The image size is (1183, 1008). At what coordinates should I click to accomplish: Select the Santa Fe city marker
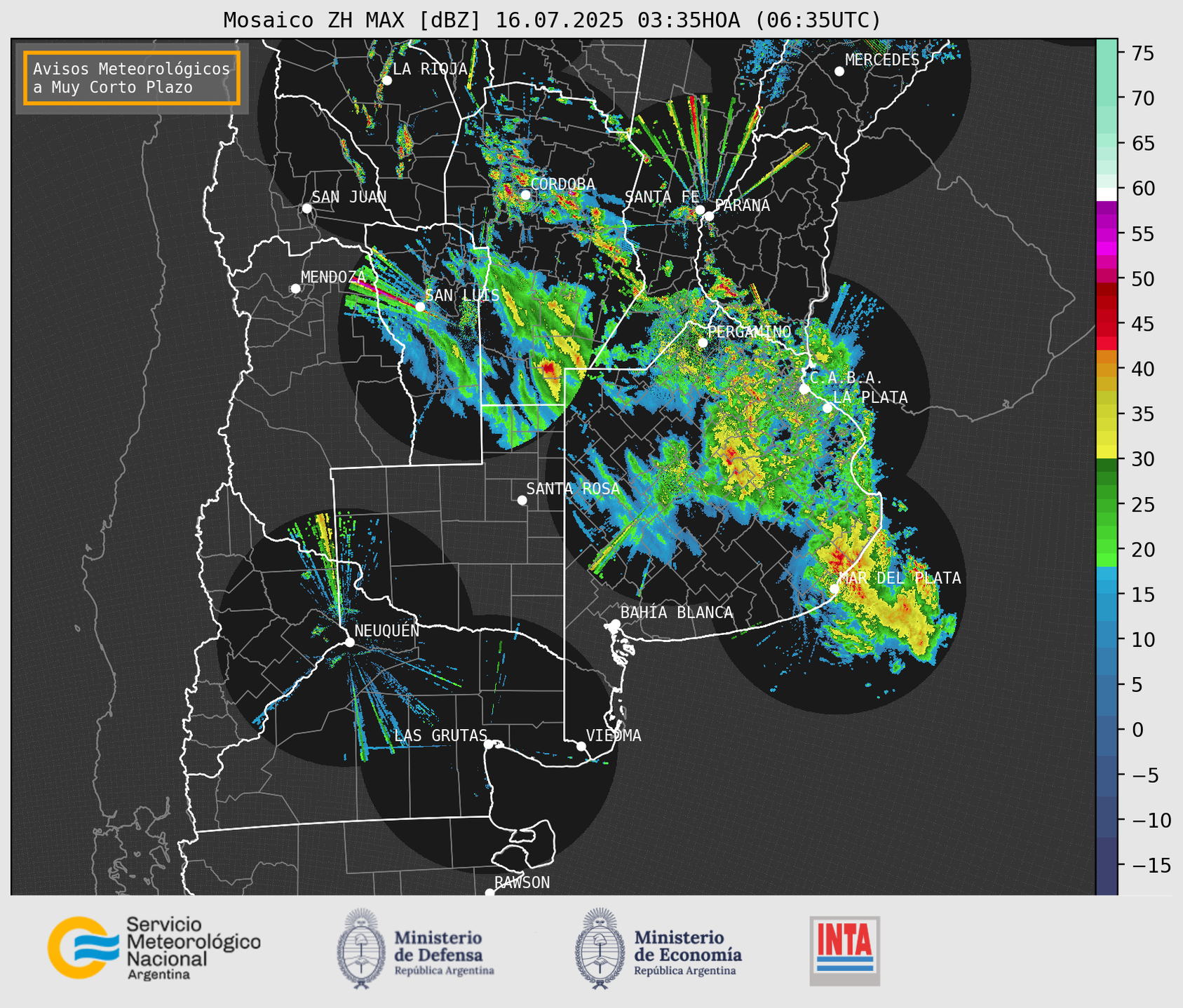point(700,210)
